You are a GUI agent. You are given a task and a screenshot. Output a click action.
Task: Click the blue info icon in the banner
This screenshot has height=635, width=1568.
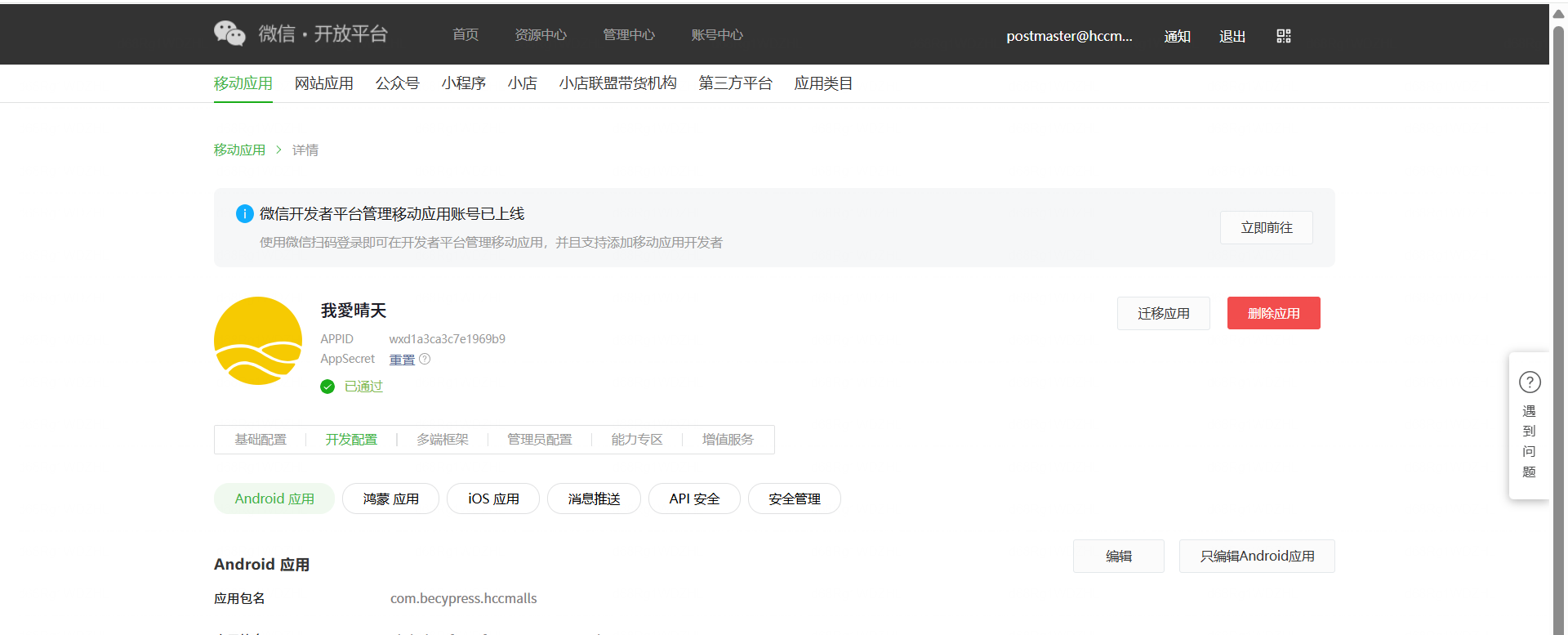pyautogui.click(x=244, y=214)
